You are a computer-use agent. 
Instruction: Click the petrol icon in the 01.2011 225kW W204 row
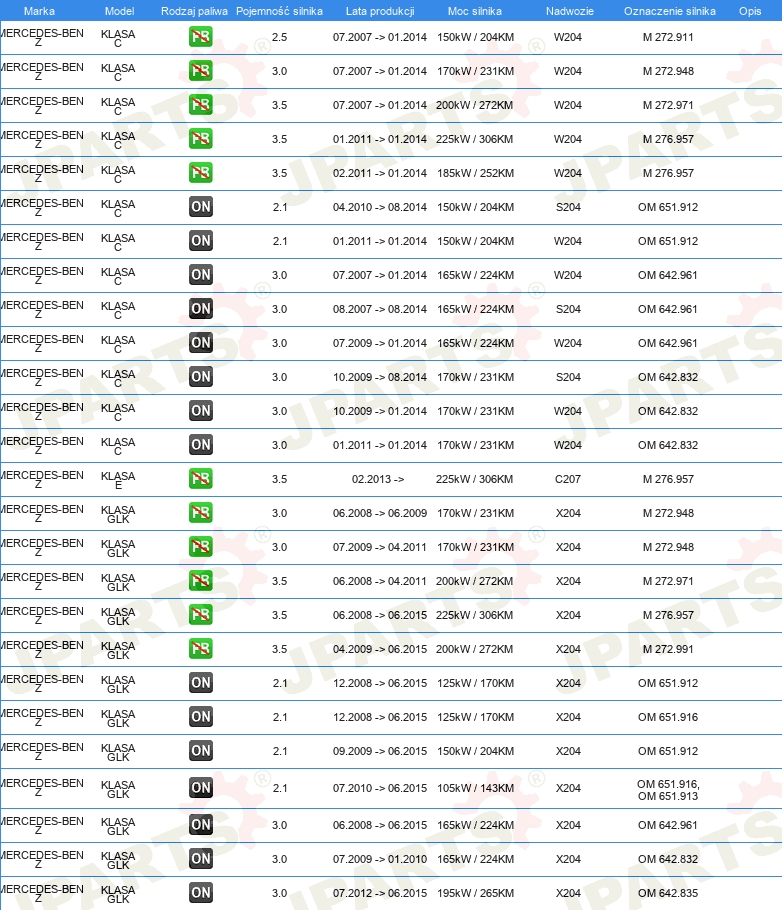point(200,139)
